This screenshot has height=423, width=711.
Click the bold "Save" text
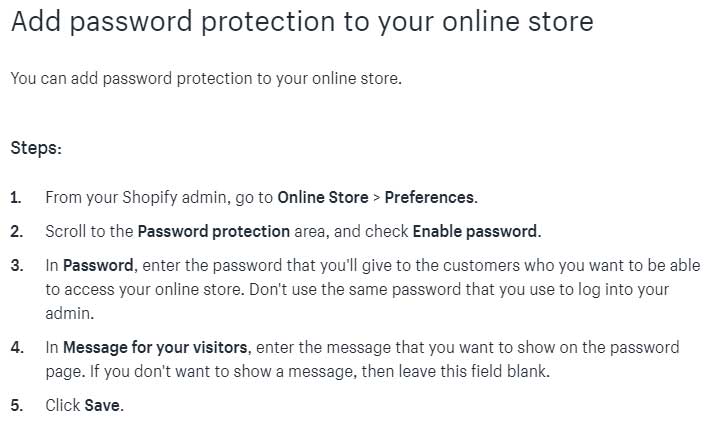[x=102, y=406]
